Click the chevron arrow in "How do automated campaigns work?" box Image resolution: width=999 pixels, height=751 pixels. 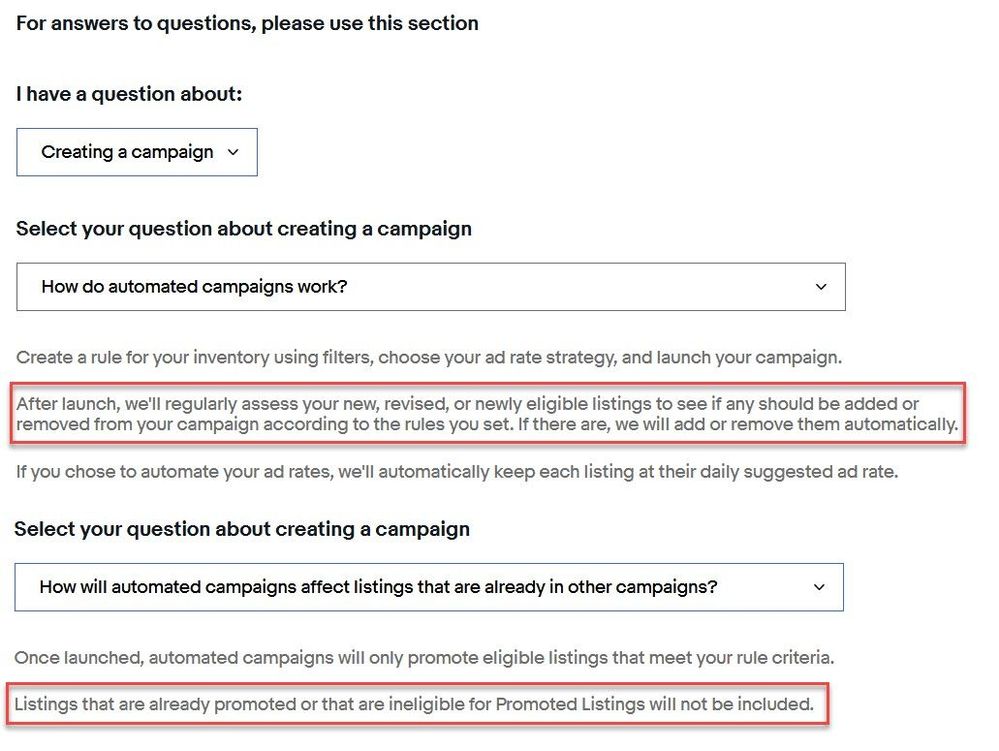pyautogui.click(x=821, y=287)
